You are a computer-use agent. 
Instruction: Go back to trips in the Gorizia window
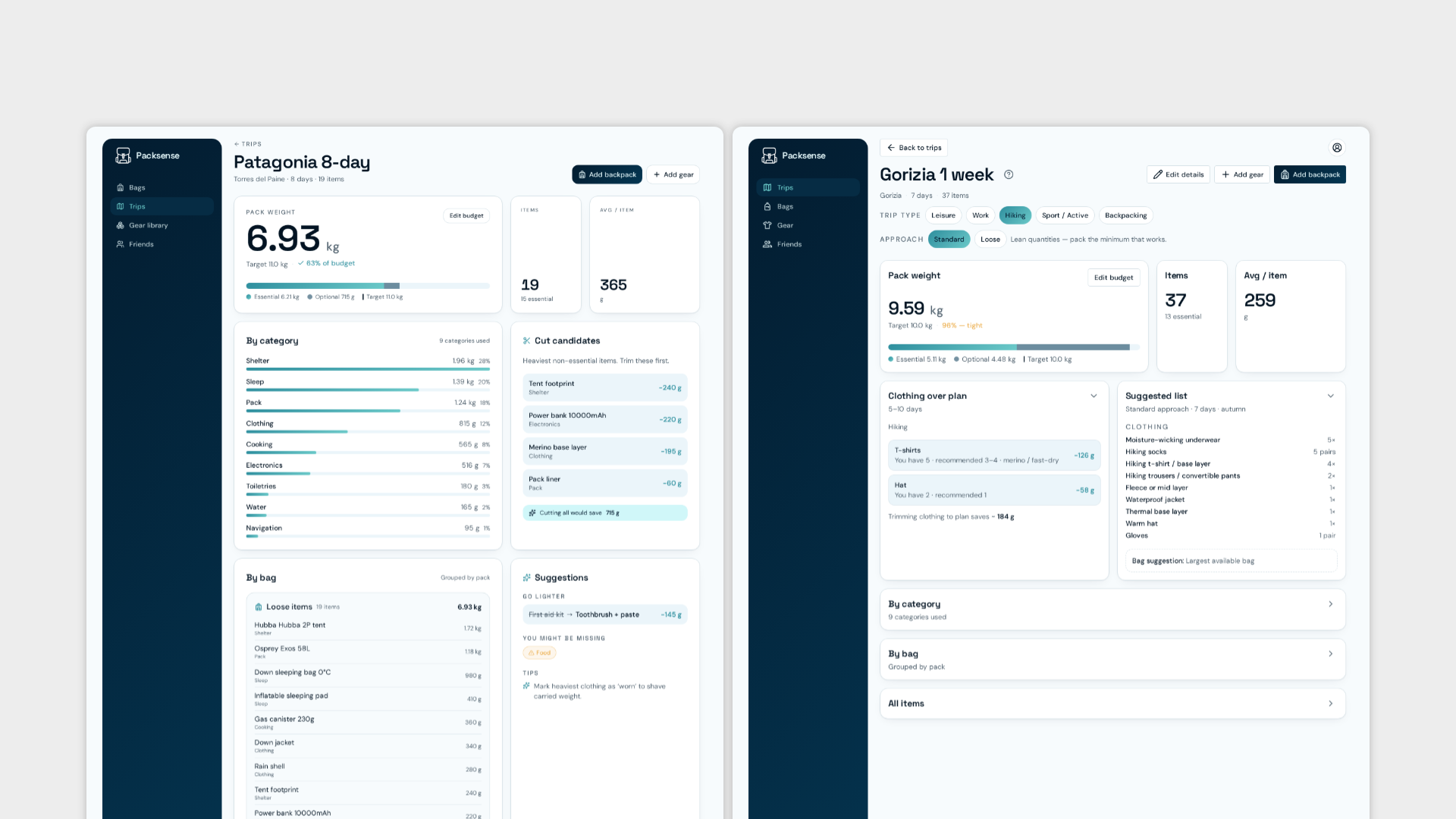914,148
